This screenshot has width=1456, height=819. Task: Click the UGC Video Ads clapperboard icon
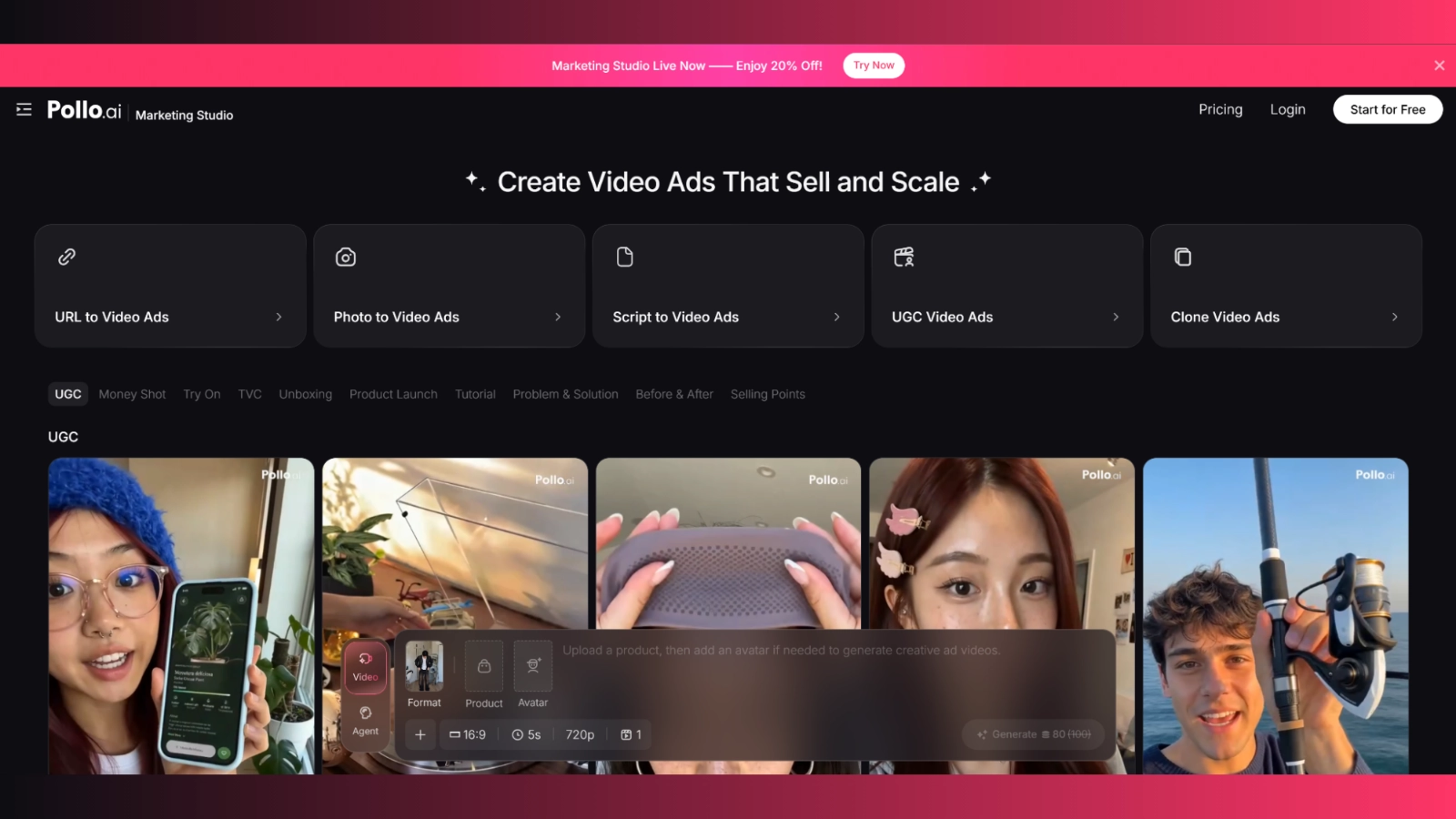tap(904, 257)
